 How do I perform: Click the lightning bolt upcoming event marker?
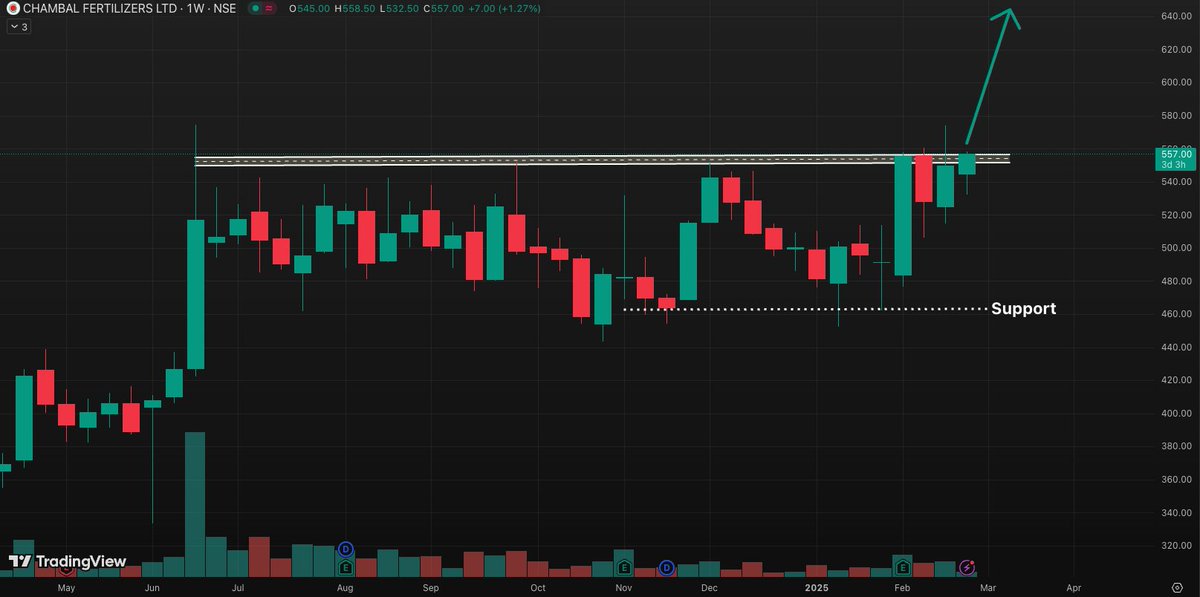point(967,567)
